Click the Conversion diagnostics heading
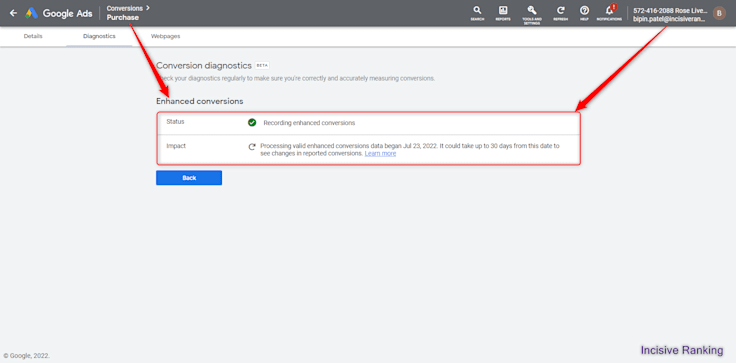736x363 pixels. click(x=204, y=65)
